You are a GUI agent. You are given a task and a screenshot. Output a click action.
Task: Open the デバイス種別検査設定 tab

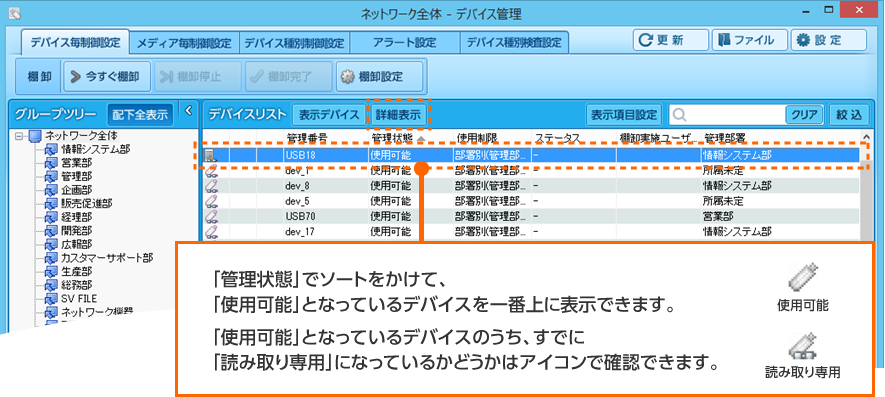click(514, 42)
